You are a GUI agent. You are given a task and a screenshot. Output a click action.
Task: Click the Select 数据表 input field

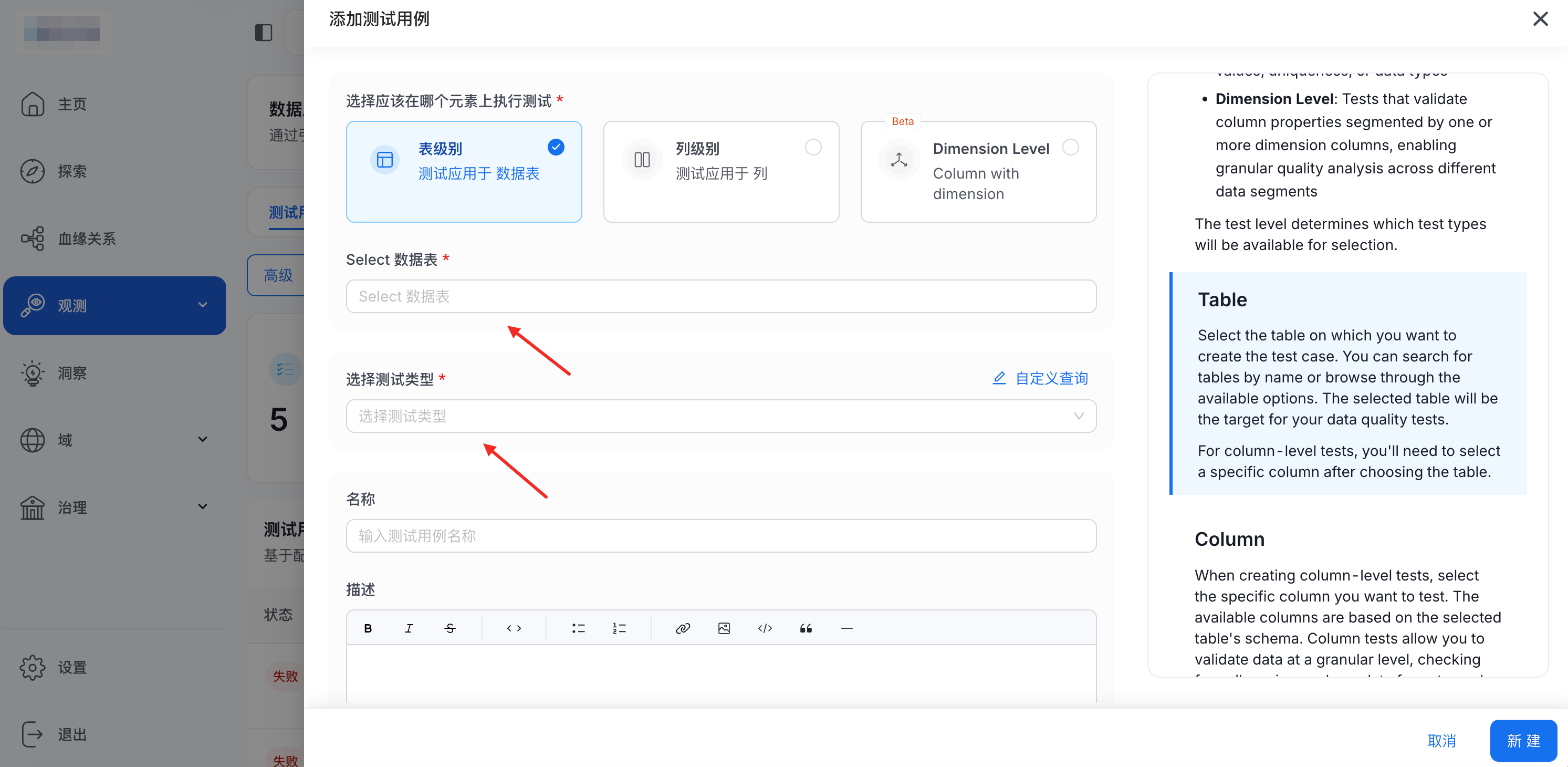[x=720, y=296]
